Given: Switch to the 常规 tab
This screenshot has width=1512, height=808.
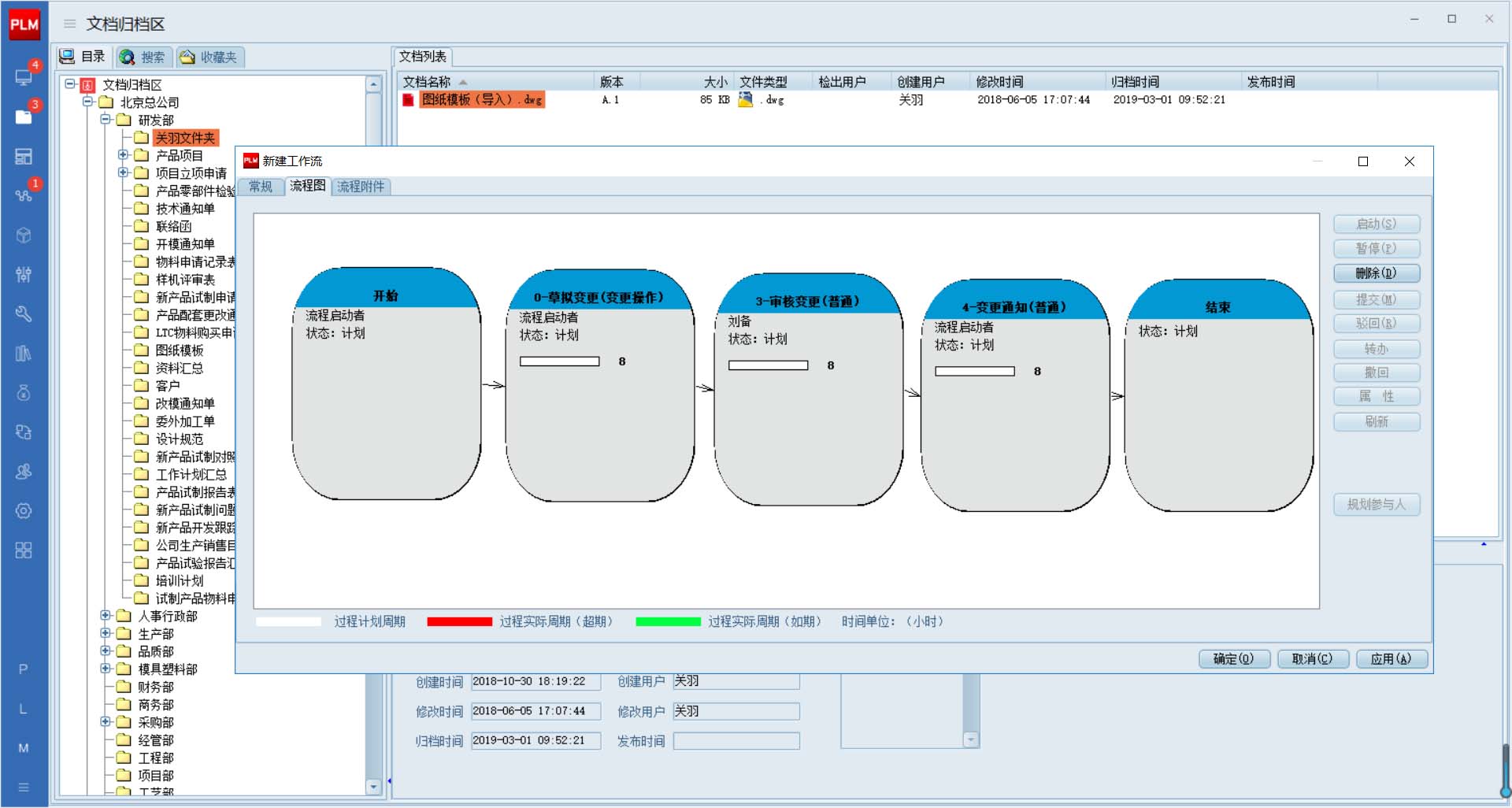Looking at the screenshot, I should point(261,187).
